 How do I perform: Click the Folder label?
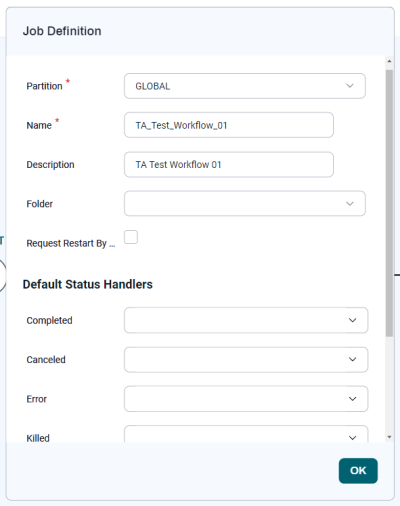click(x=40, y=204)
